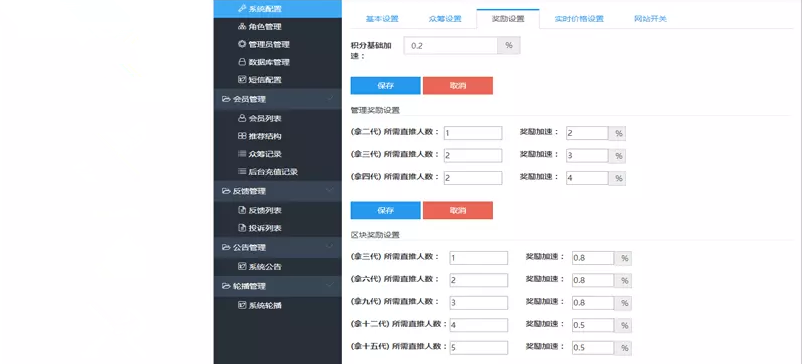The height and width of the screenshot is (364, 804).
Task: Open 会员列表 via its user icon
Action: tap(243, 118)
